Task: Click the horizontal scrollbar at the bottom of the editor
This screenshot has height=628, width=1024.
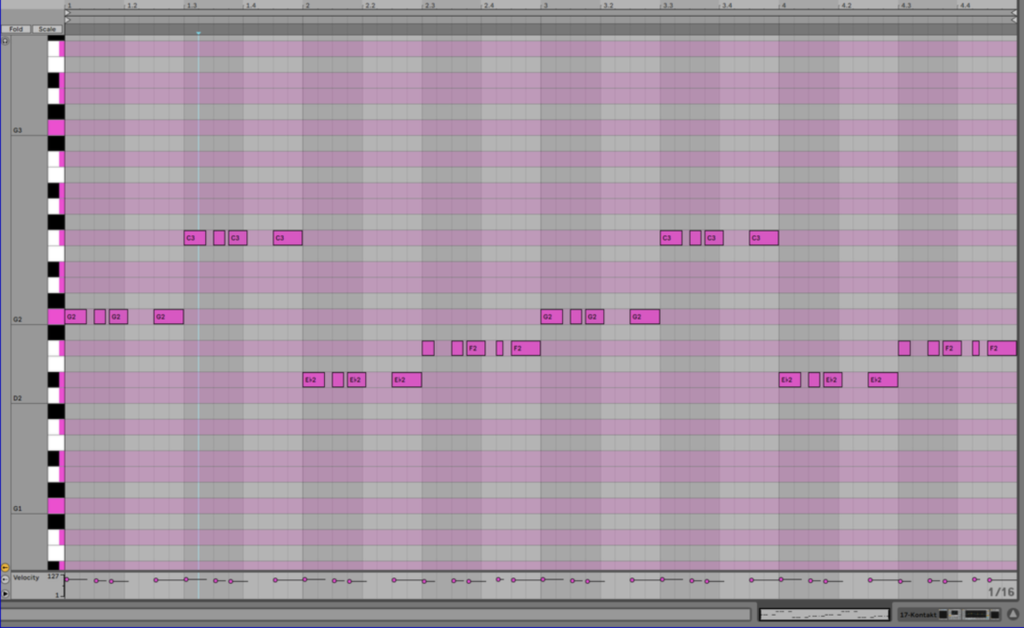Action: point(376,614)
